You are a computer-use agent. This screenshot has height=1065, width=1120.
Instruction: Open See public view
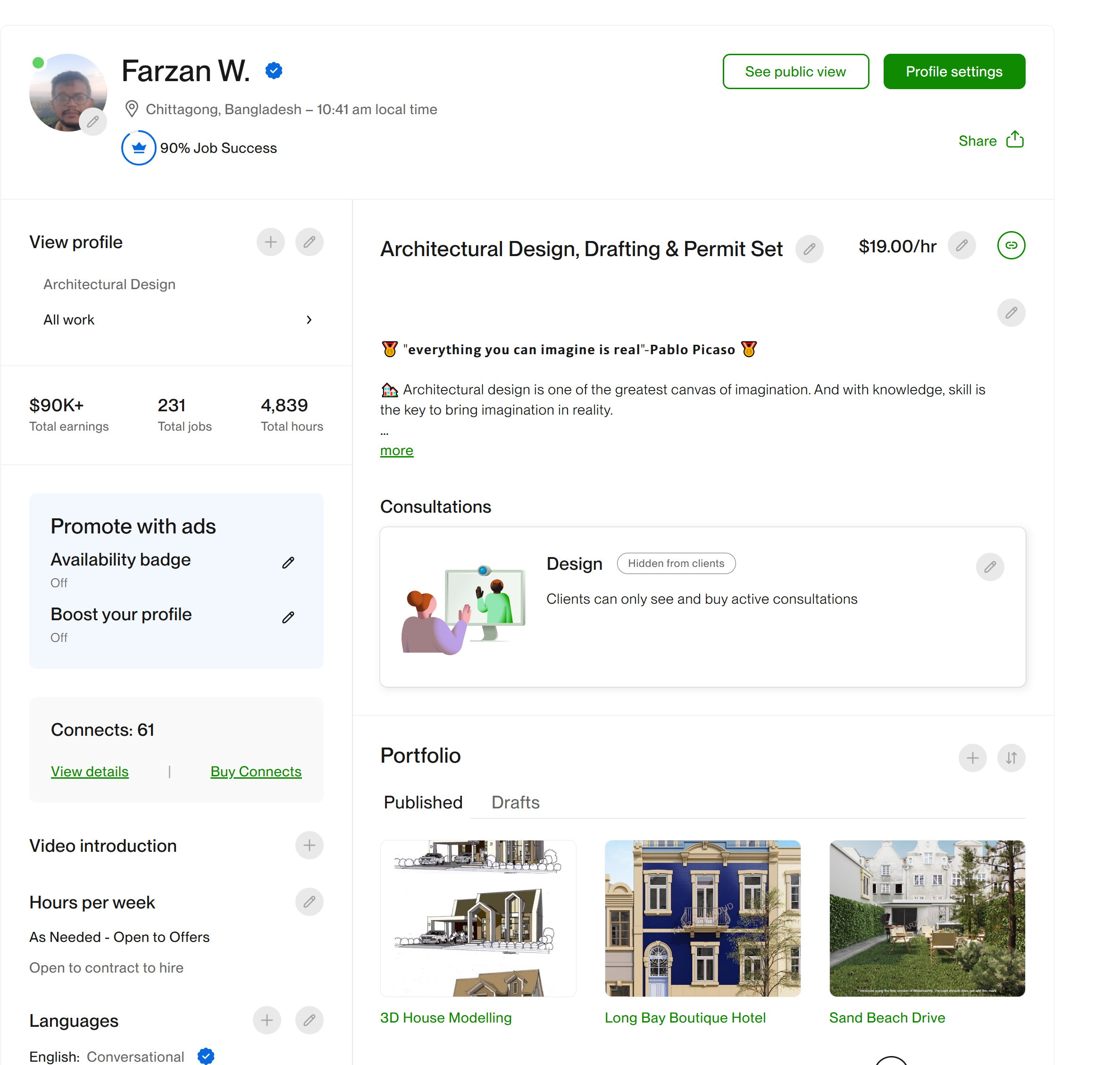coord(795,72)
